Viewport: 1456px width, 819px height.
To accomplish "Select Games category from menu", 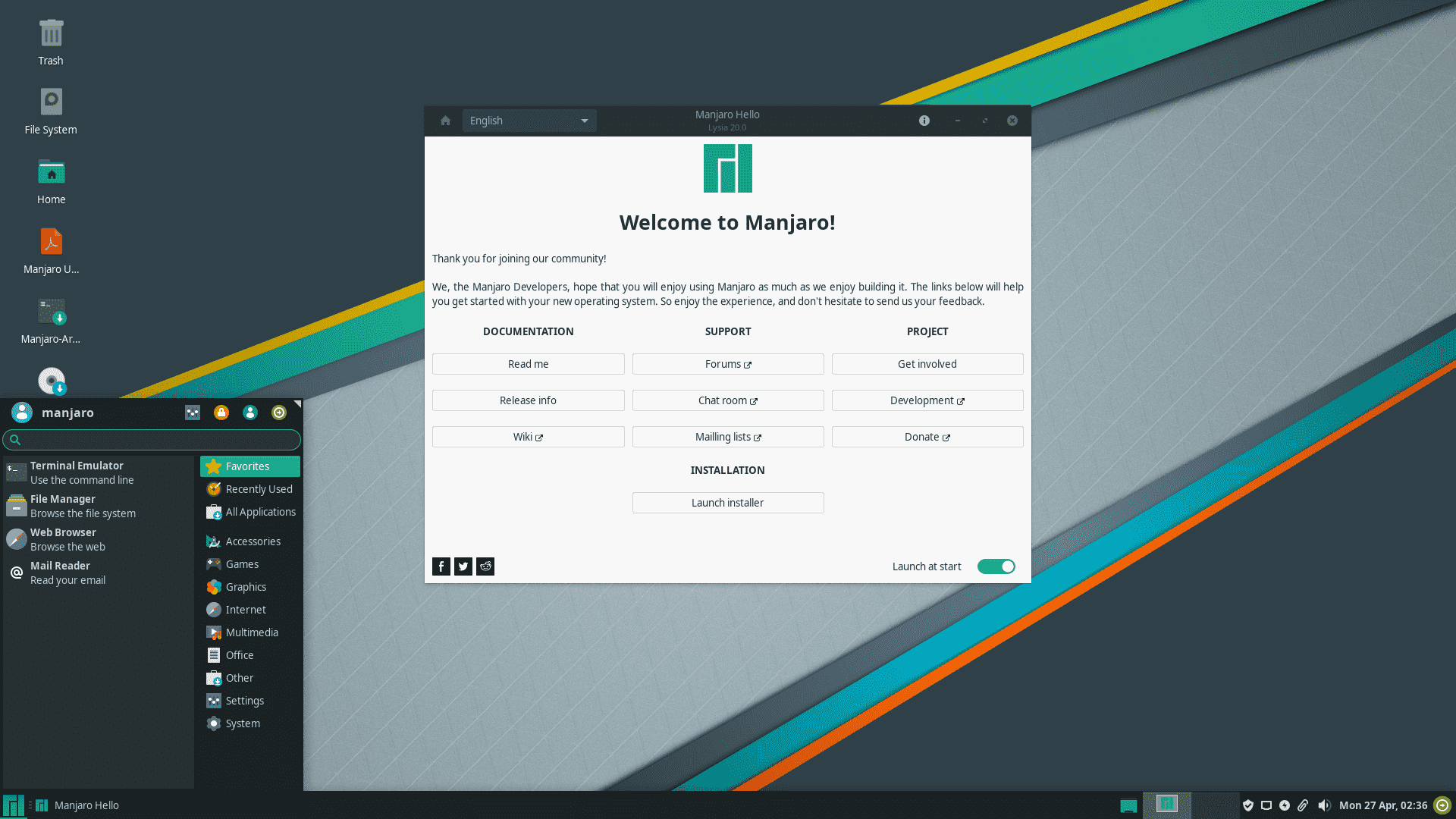I will tap(242, 563).
